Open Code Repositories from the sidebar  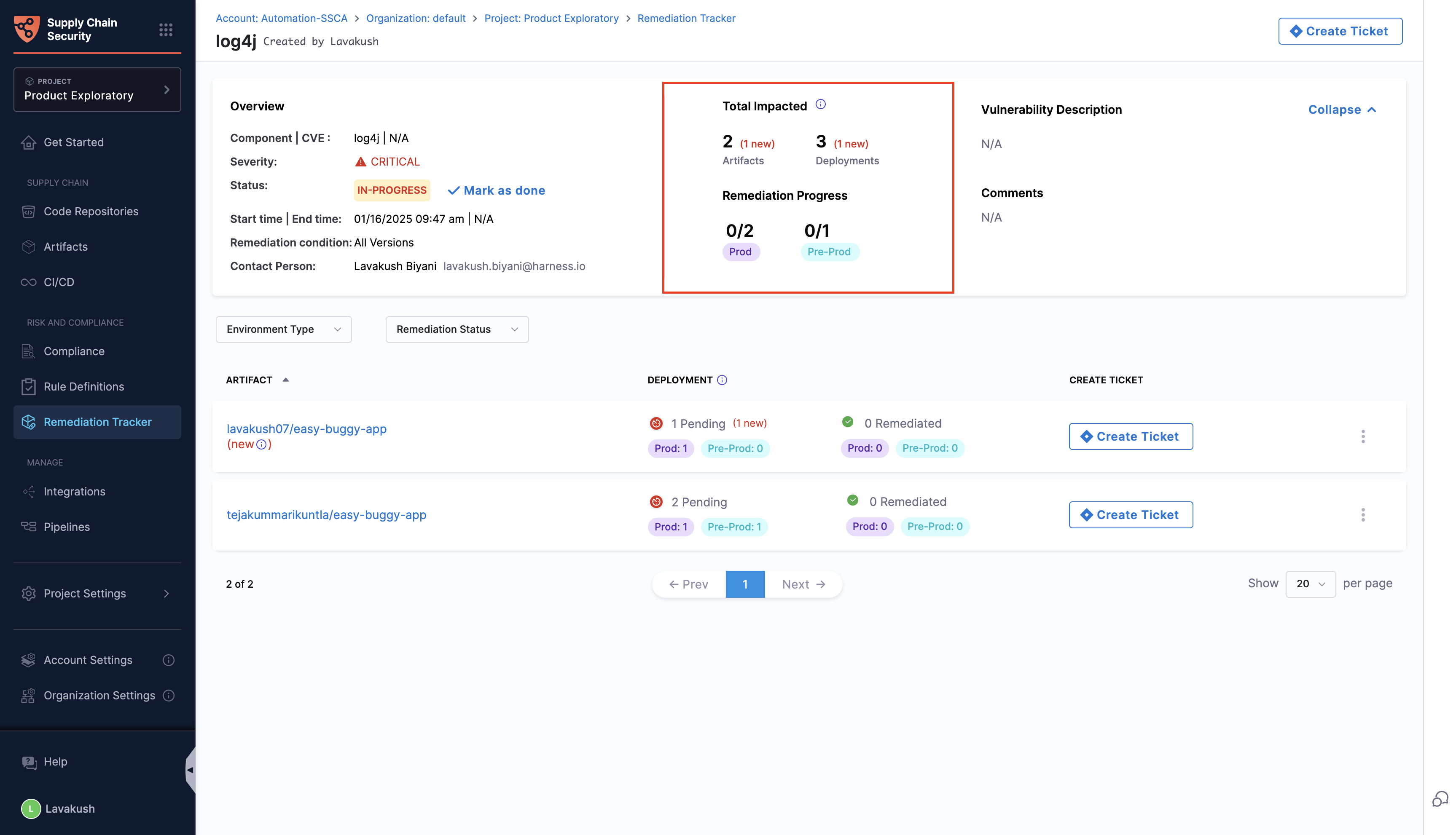point(91,211)
